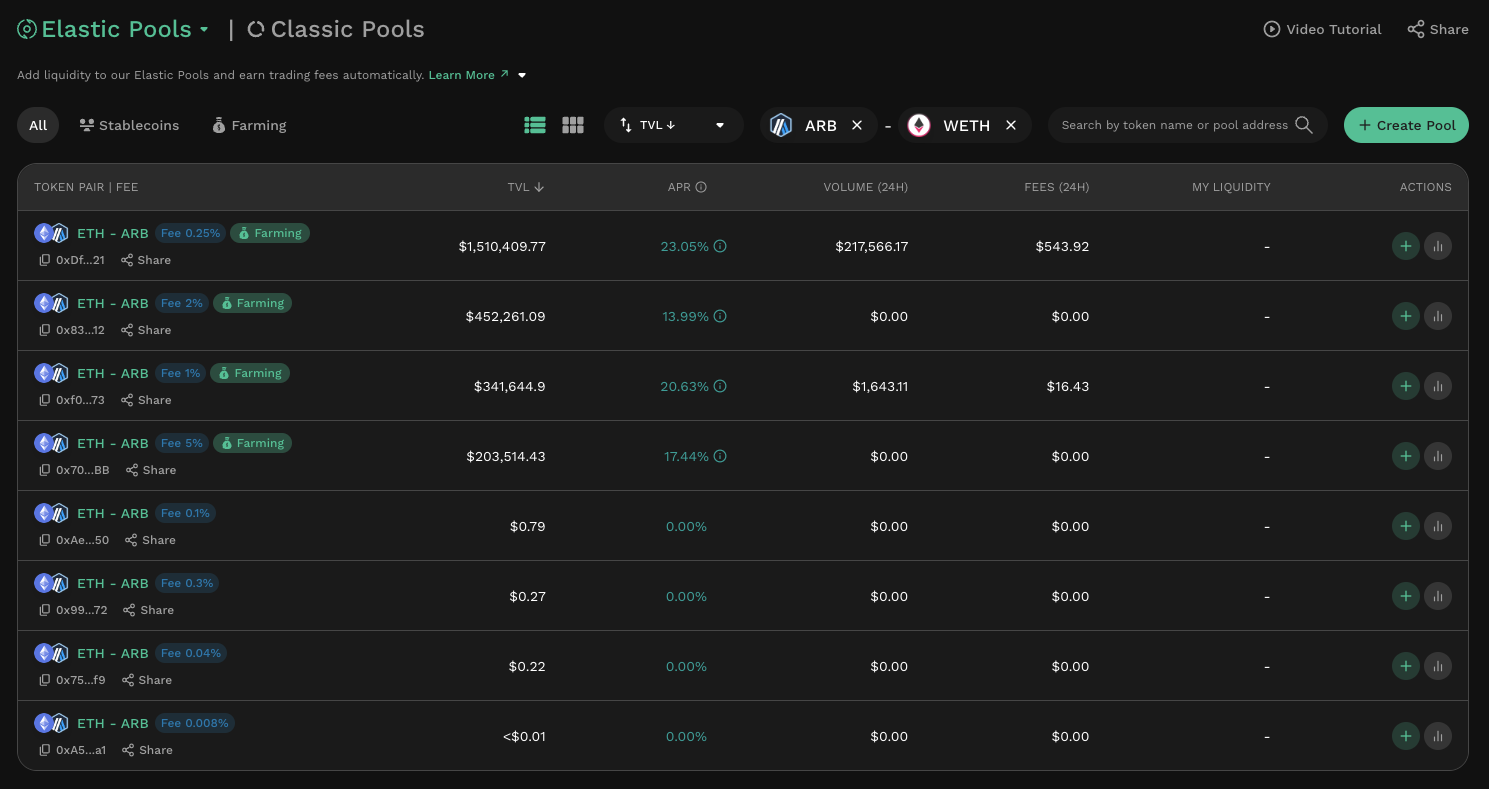The width and height of the screenshot is (1489, 789).
Task: Click the search magnifier icon
Action: (1304, 125)
